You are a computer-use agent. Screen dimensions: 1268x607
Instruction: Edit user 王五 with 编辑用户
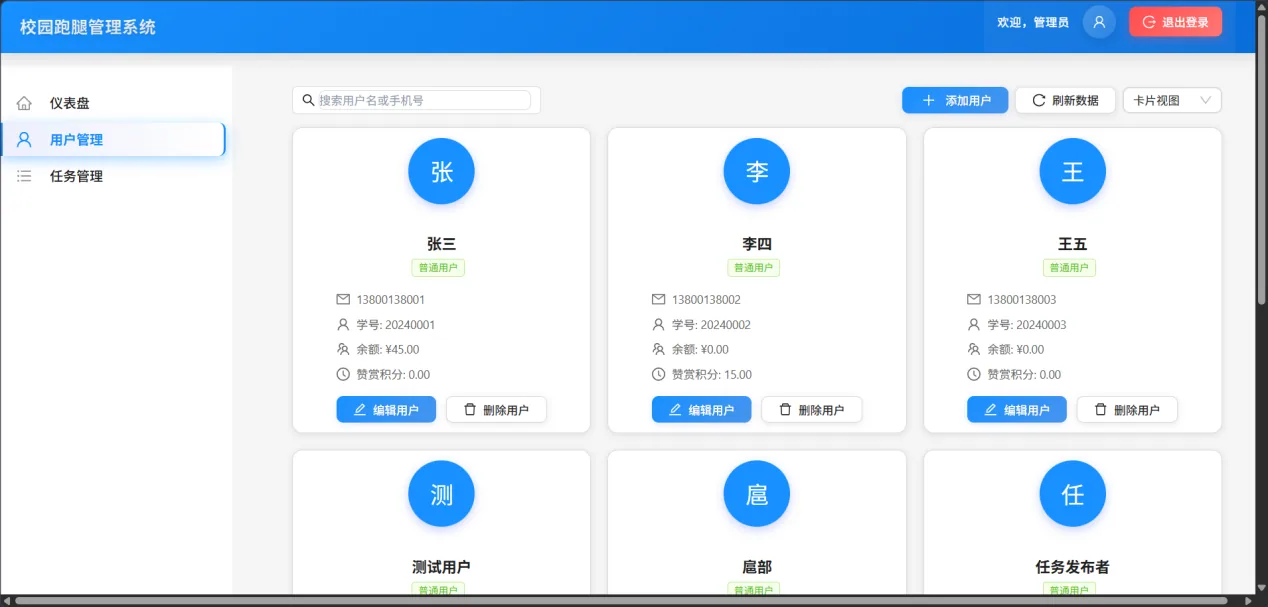(x=1017, y=409)
